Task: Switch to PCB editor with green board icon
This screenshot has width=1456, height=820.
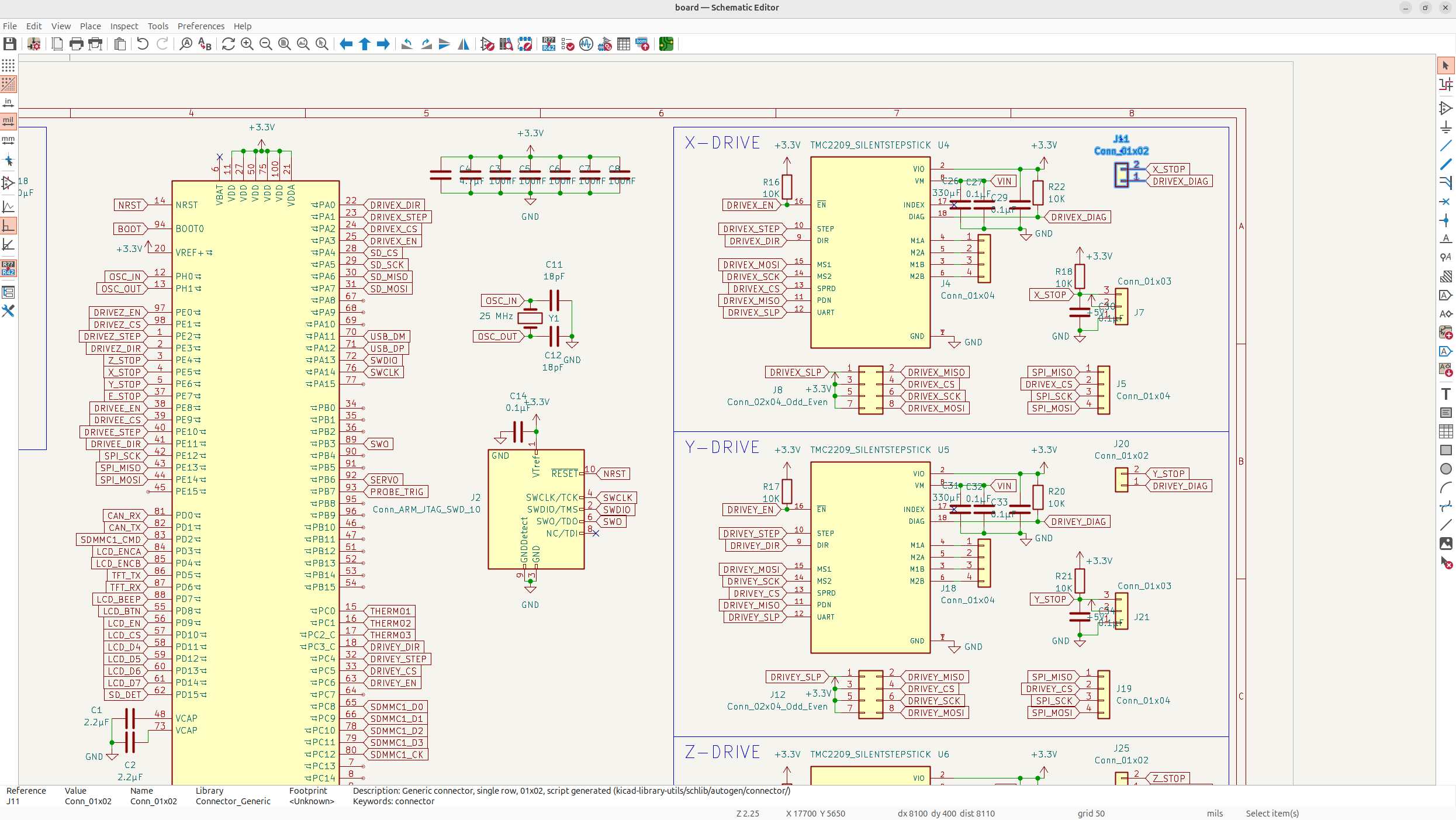Action: click(x=666, y=44)
